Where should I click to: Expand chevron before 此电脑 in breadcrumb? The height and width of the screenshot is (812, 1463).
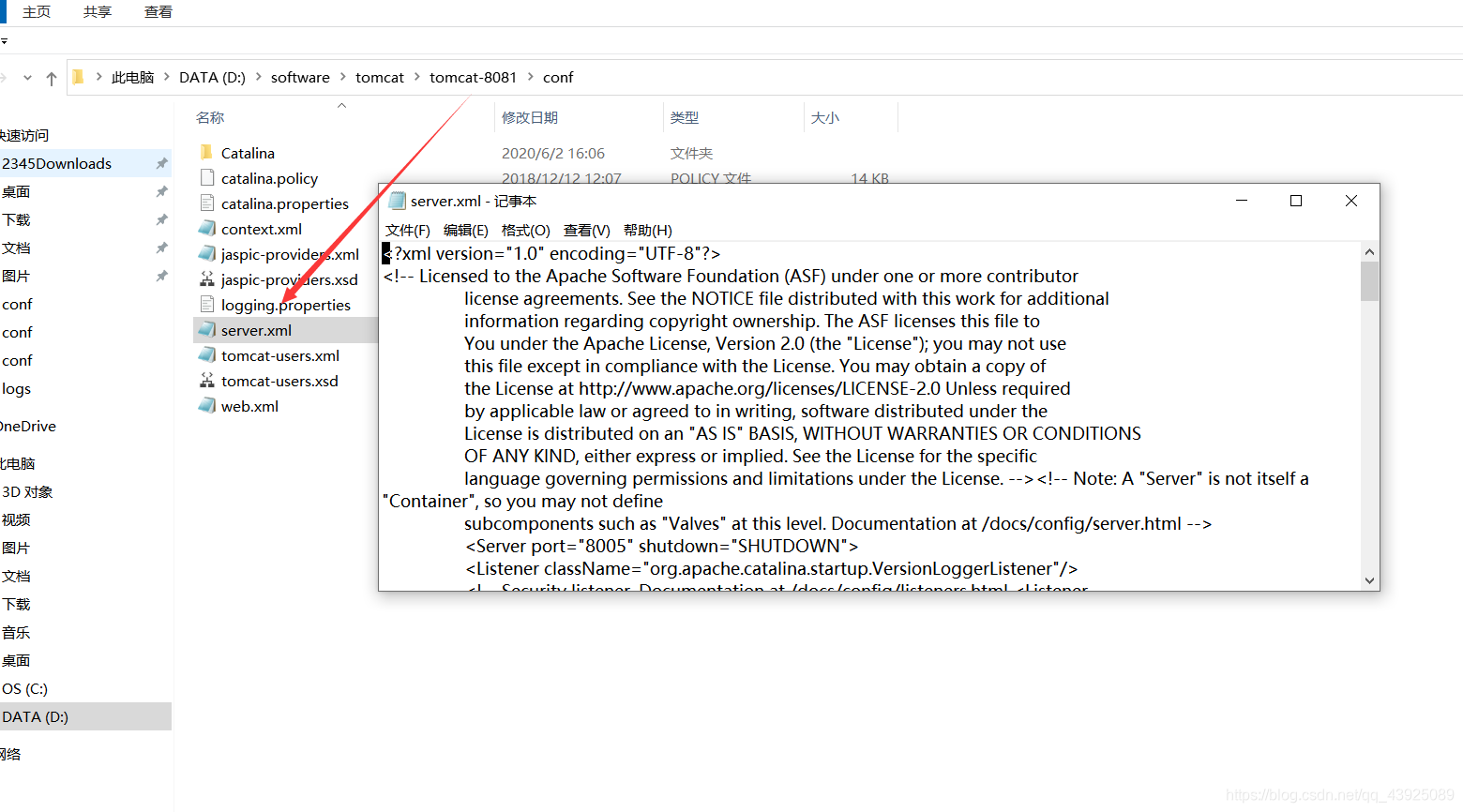point(98,77)
